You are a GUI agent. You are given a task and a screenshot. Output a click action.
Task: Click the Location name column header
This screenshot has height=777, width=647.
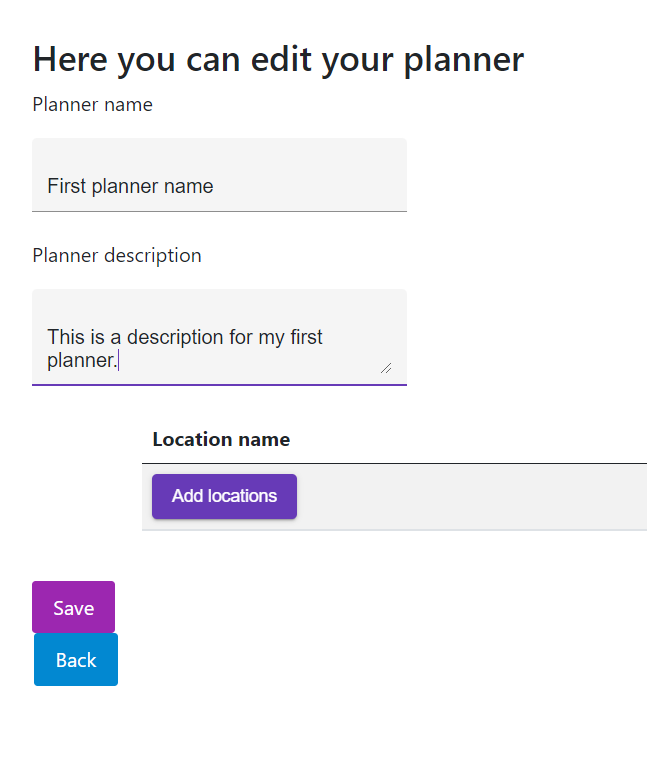[x=221, y=439]
